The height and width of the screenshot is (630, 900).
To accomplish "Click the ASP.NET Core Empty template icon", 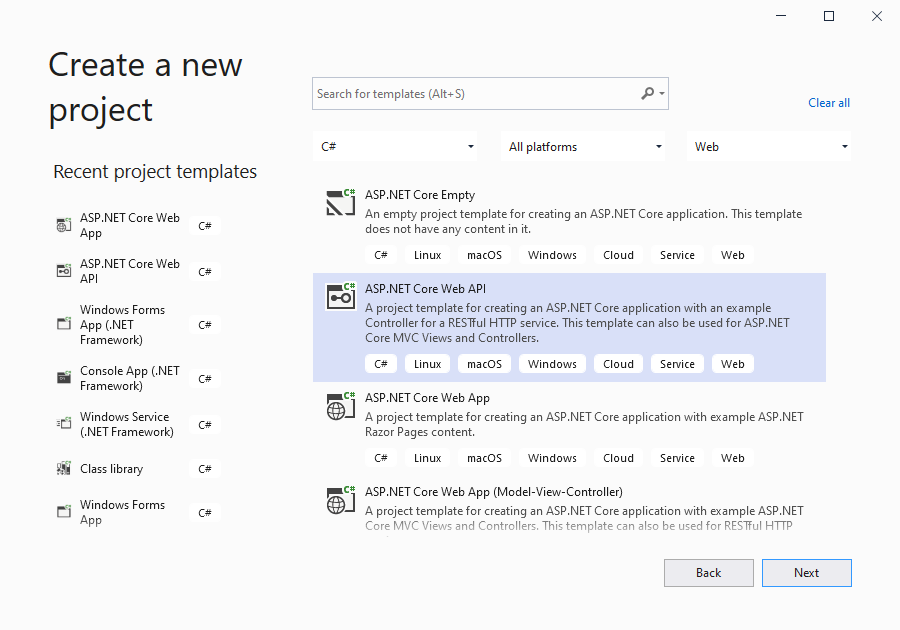I will click(x=341, y=202).
